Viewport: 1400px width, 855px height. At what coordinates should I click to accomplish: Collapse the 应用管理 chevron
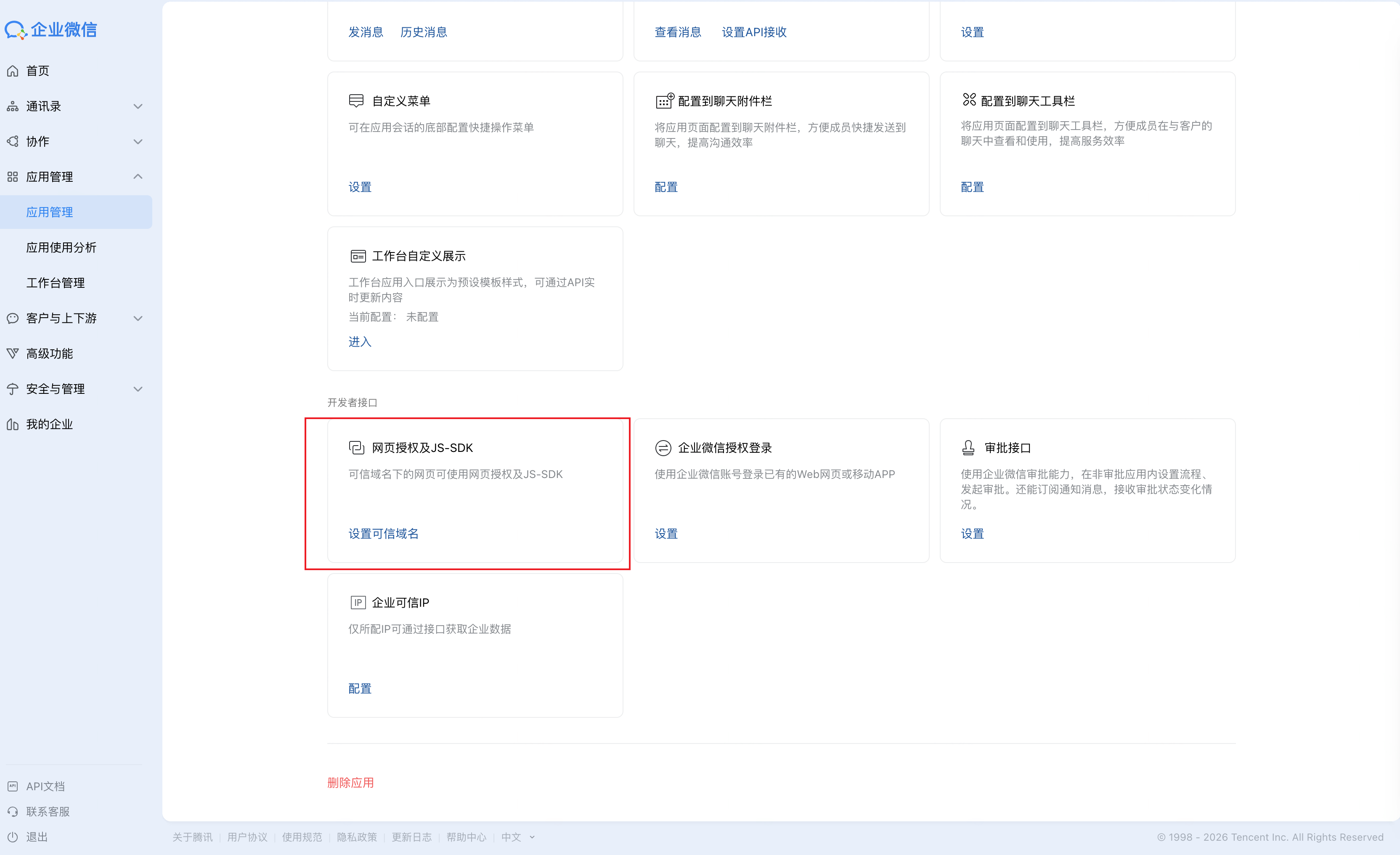tap(138, 177)
